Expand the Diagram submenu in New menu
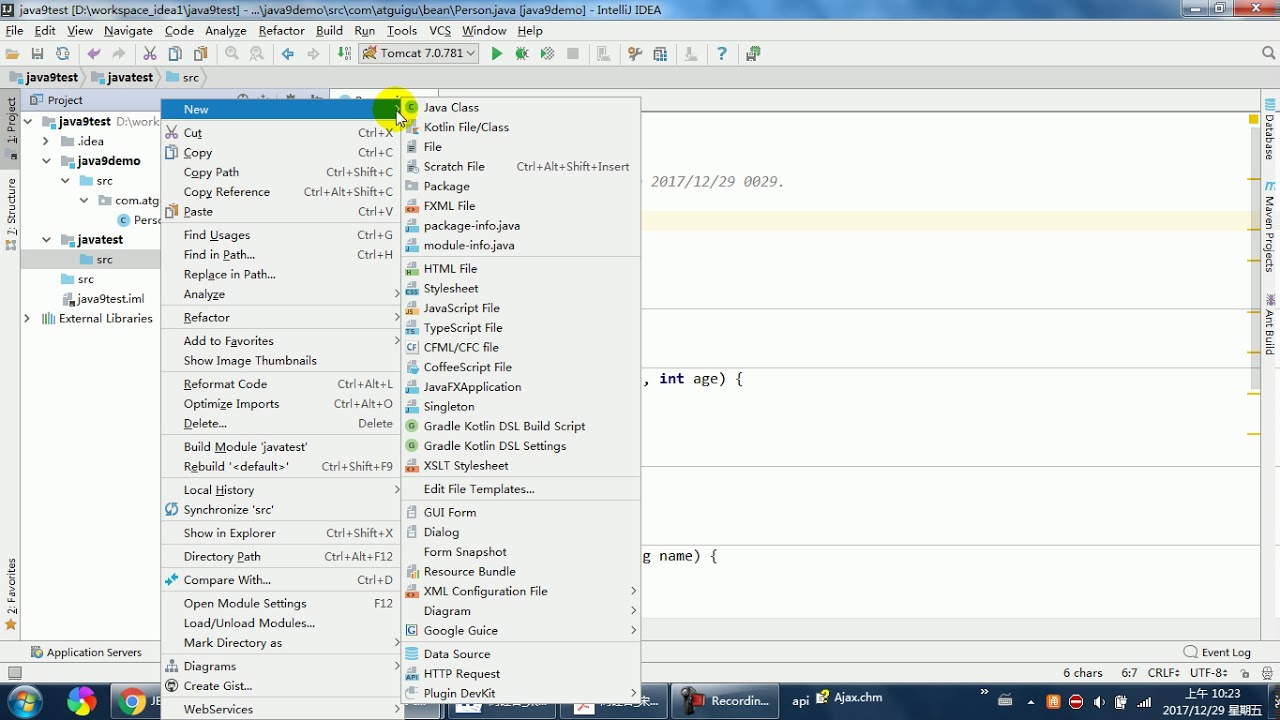Image resolution: width=1280 pixels, height=720 pixels. coord(521,611)
